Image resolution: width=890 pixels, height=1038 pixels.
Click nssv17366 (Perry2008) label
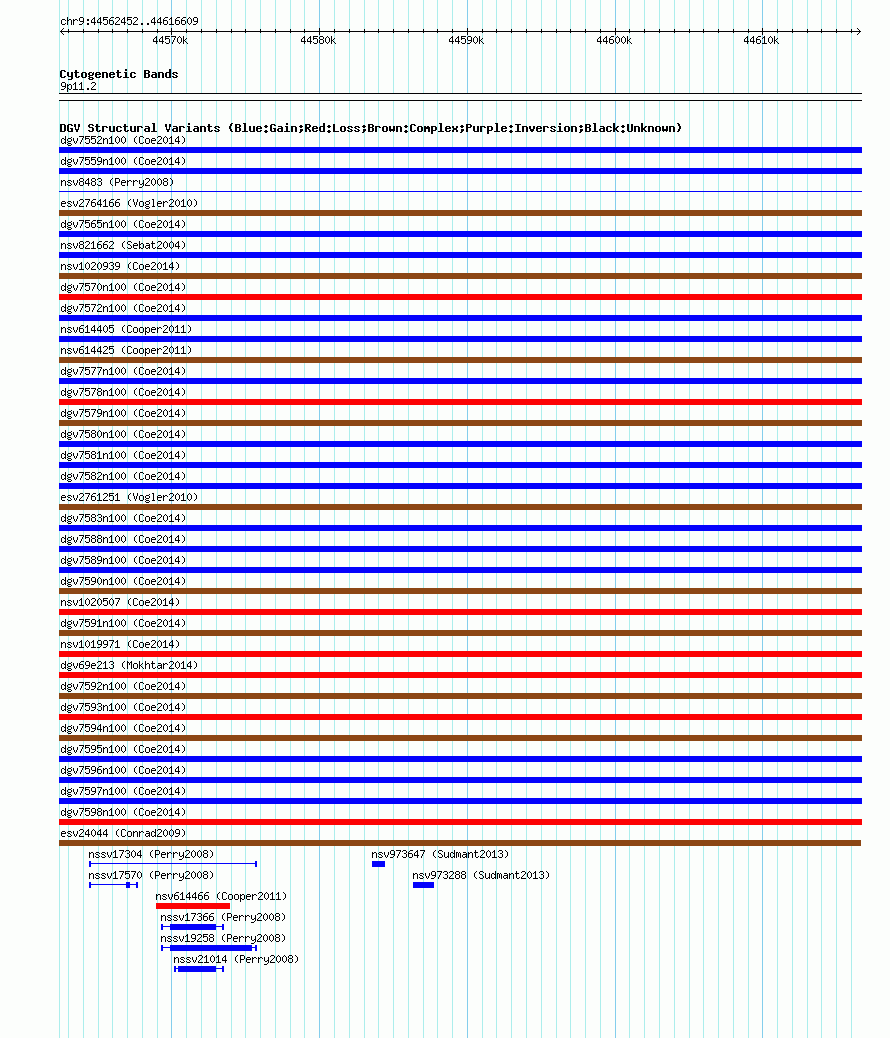(223, 918)
